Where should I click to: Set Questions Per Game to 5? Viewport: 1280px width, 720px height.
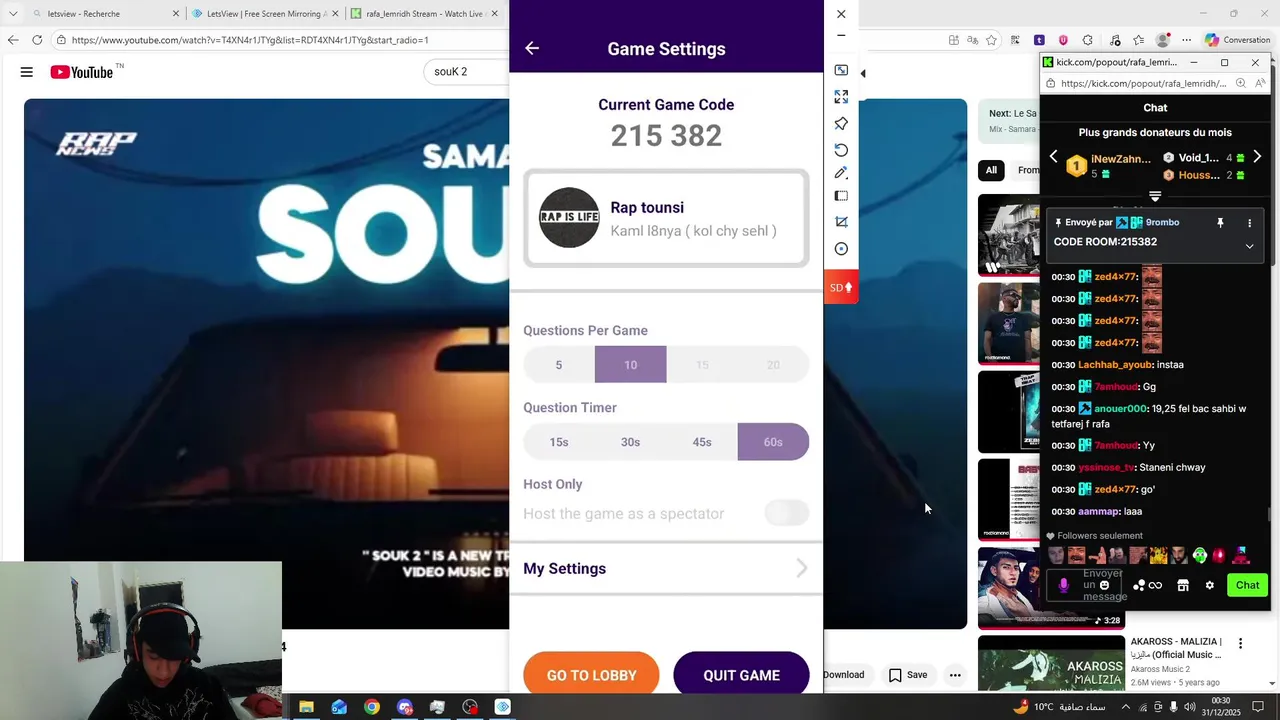(x=559, y=365)
